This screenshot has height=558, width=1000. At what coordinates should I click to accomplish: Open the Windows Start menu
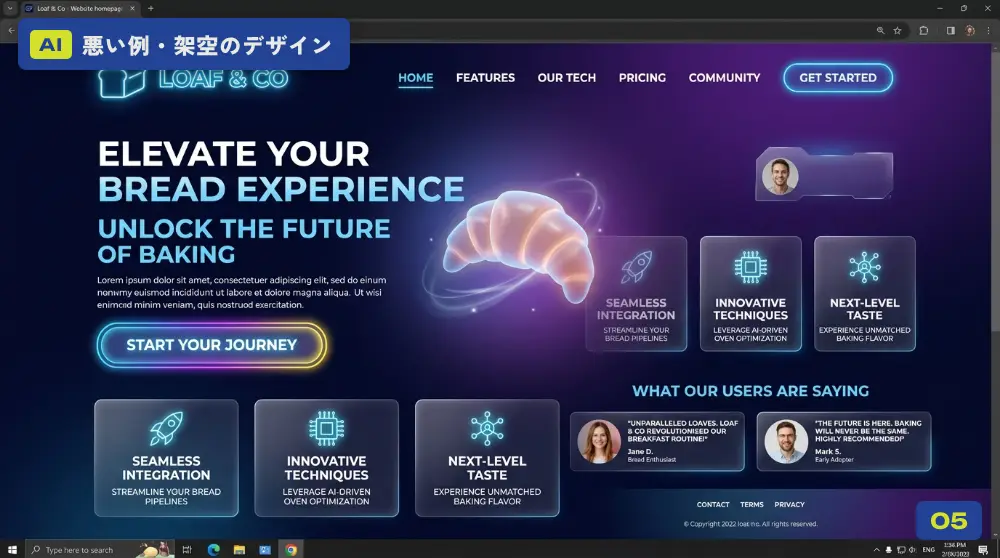tap(11, 549)
